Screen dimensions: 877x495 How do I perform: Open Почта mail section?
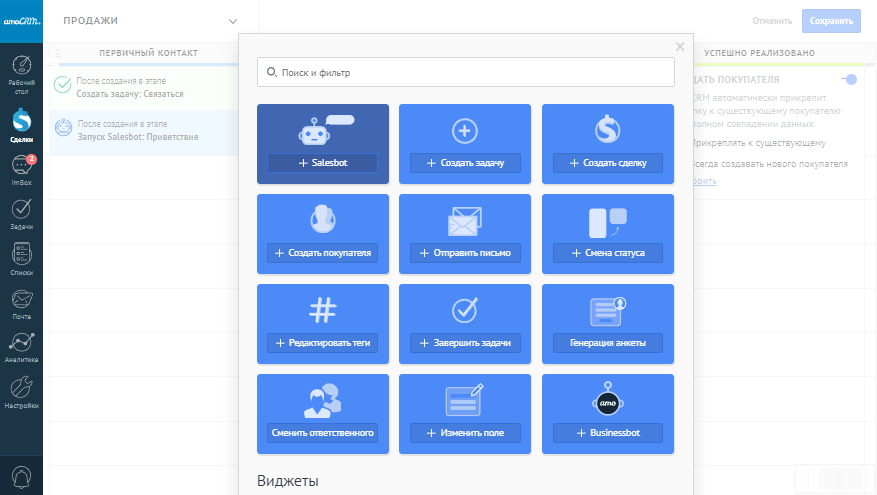[x=21, y=302]
